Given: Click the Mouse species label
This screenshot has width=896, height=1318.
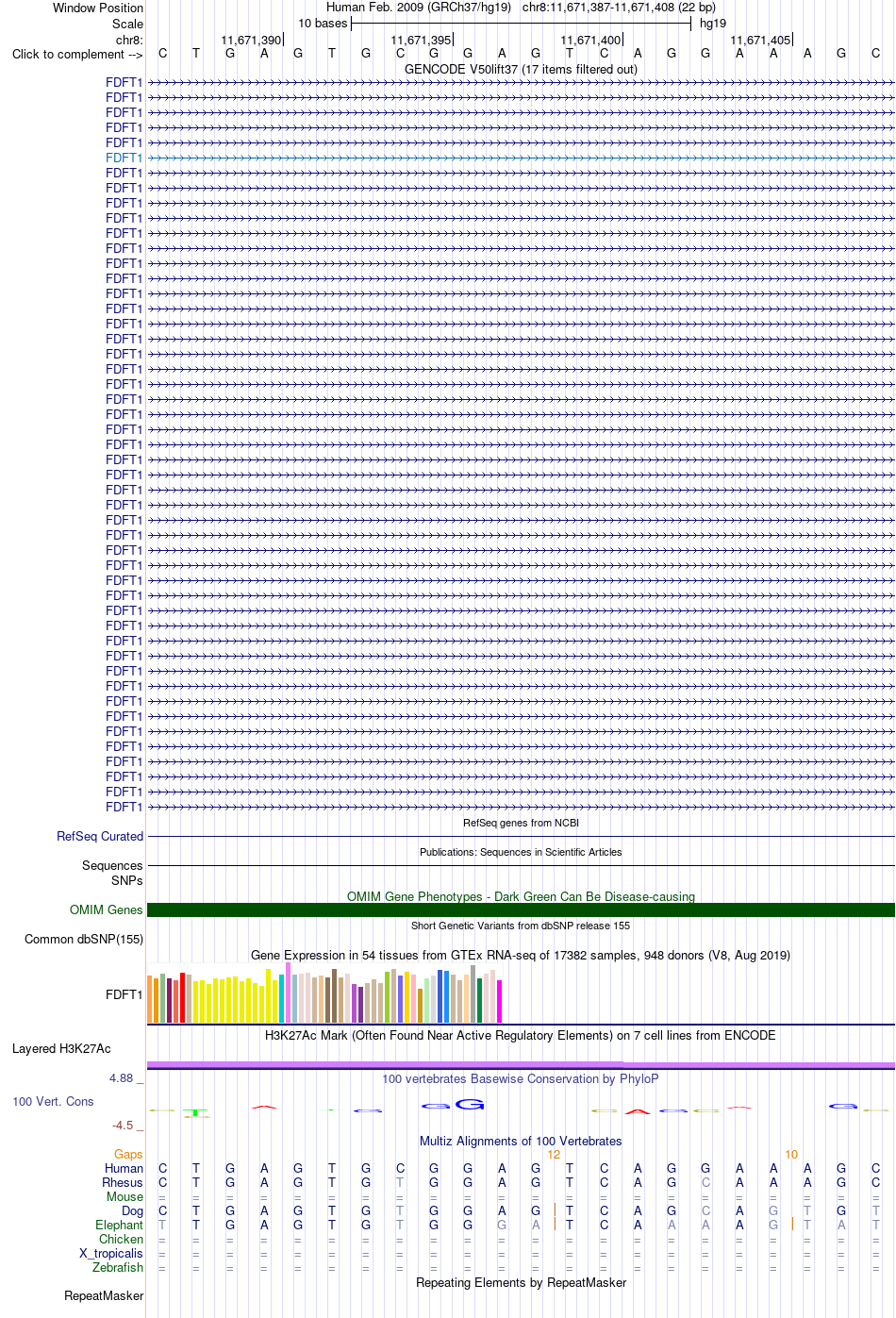Looking at the screenshot, I should [x=124, y=1196].
